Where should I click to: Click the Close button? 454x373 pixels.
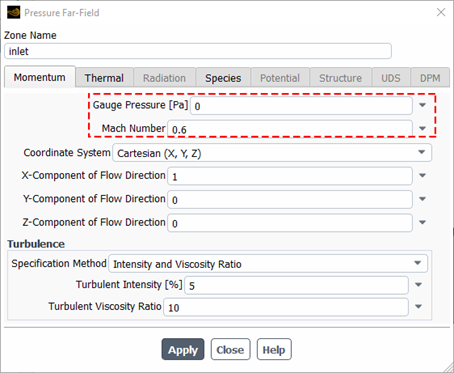click(230, 349)
